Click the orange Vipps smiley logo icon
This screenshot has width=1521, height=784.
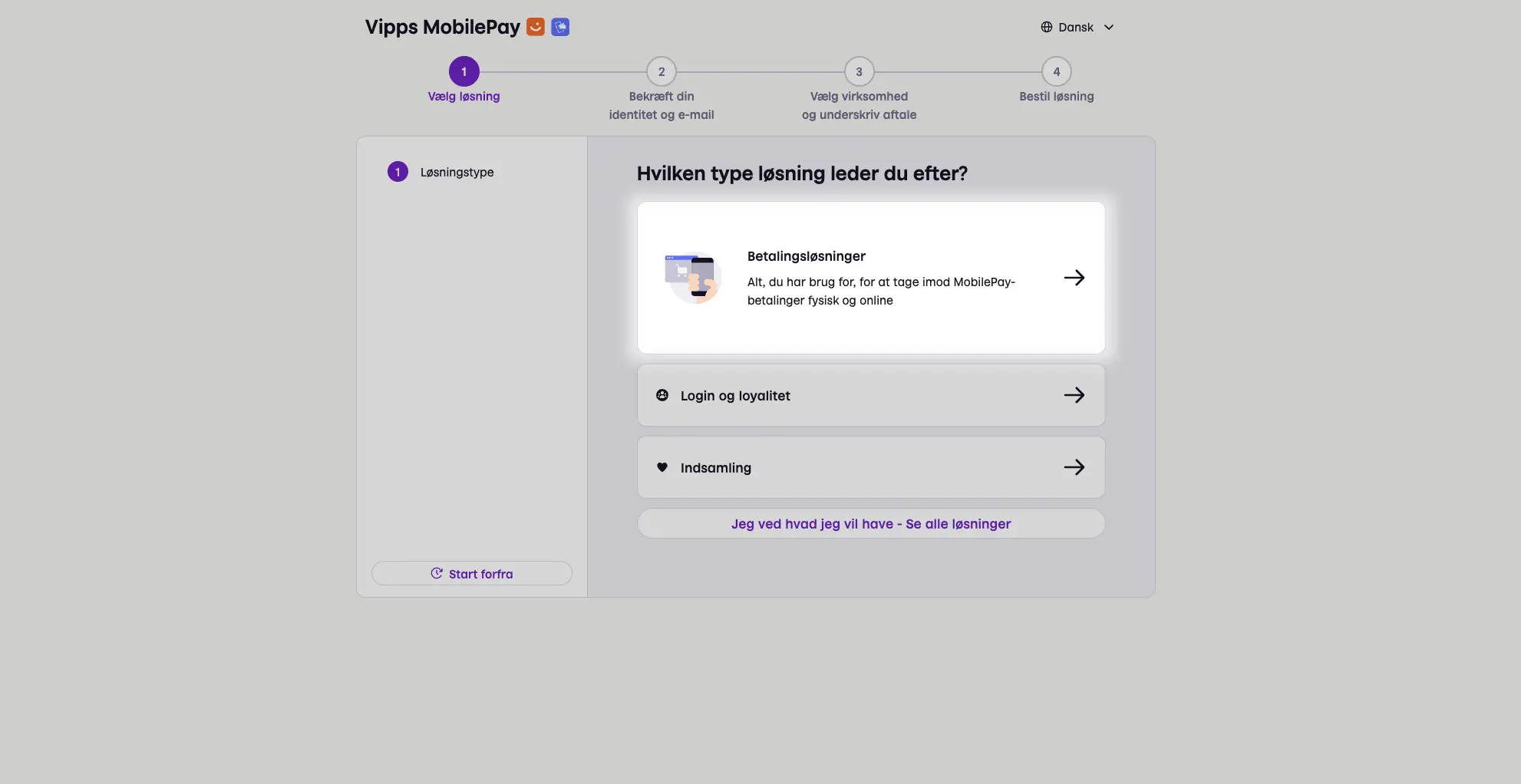click(x=536, y=27)
